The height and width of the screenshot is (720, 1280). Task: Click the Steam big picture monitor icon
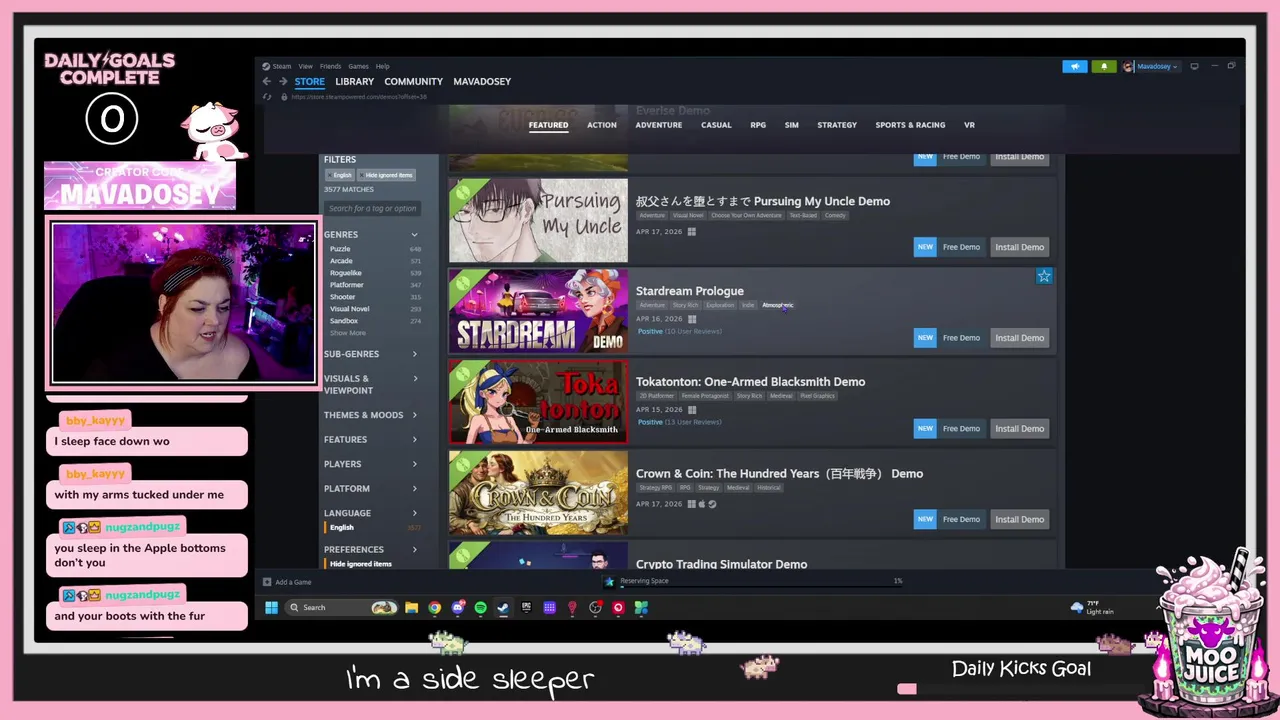pos(1194,66)
